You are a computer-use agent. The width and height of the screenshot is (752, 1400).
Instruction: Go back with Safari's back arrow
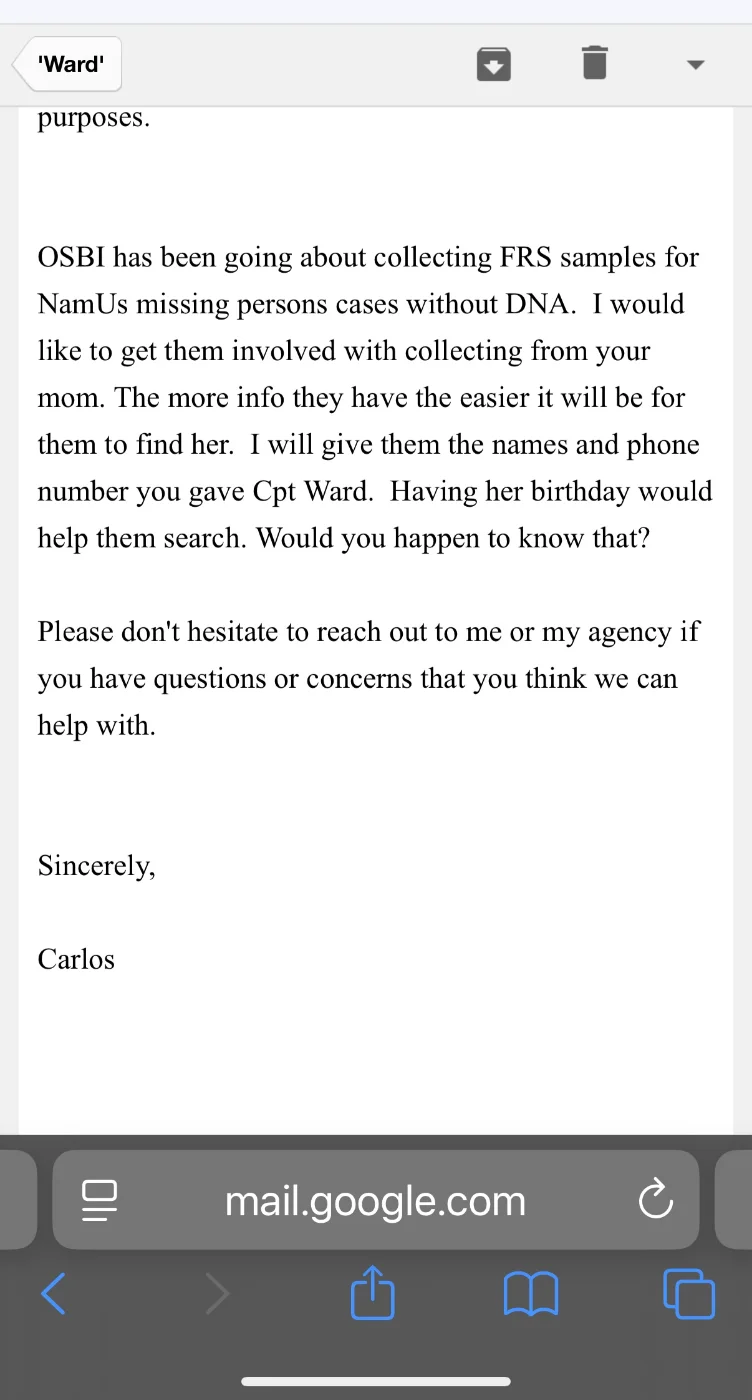(x=53, y=1294)
